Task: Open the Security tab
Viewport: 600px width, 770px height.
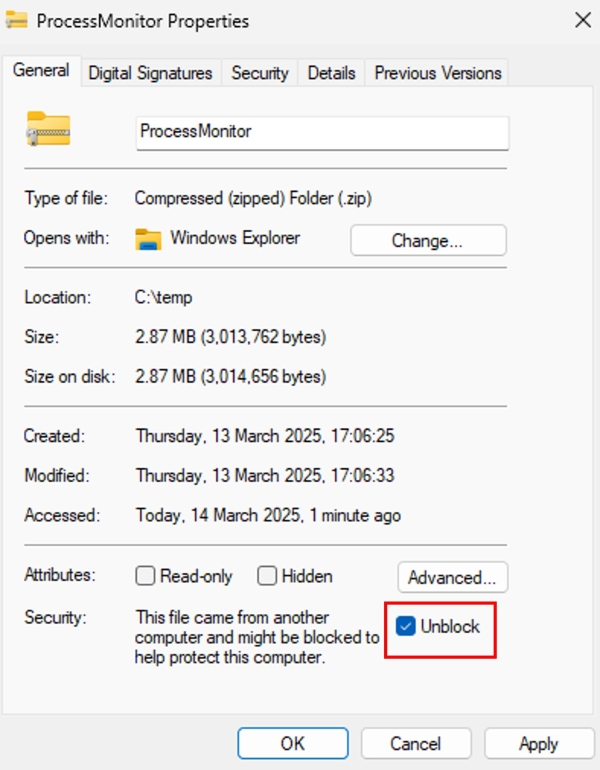Action: (x=260, y=73)
